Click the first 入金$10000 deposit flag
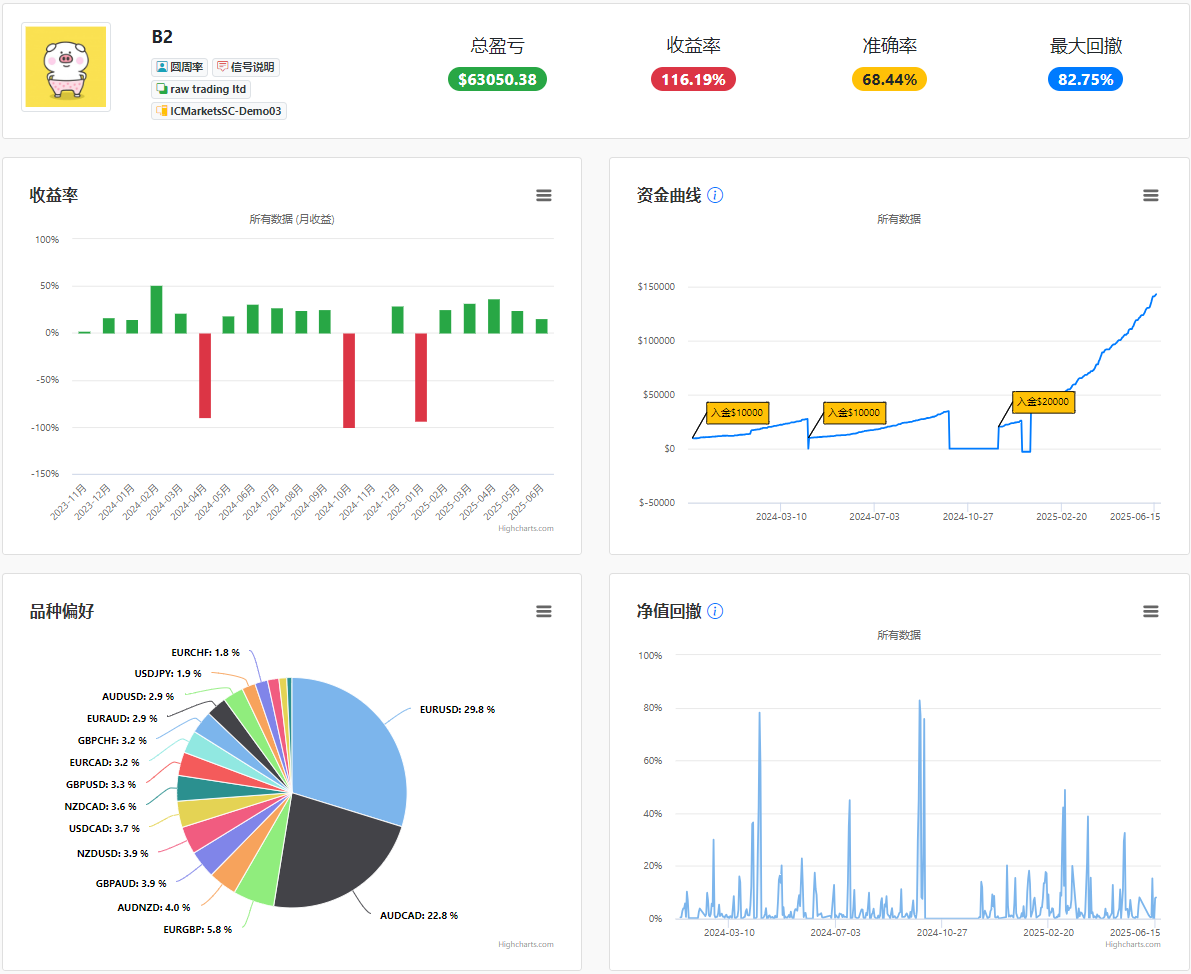The width and height of the screenshot is (1191, 974). point(738,413)
